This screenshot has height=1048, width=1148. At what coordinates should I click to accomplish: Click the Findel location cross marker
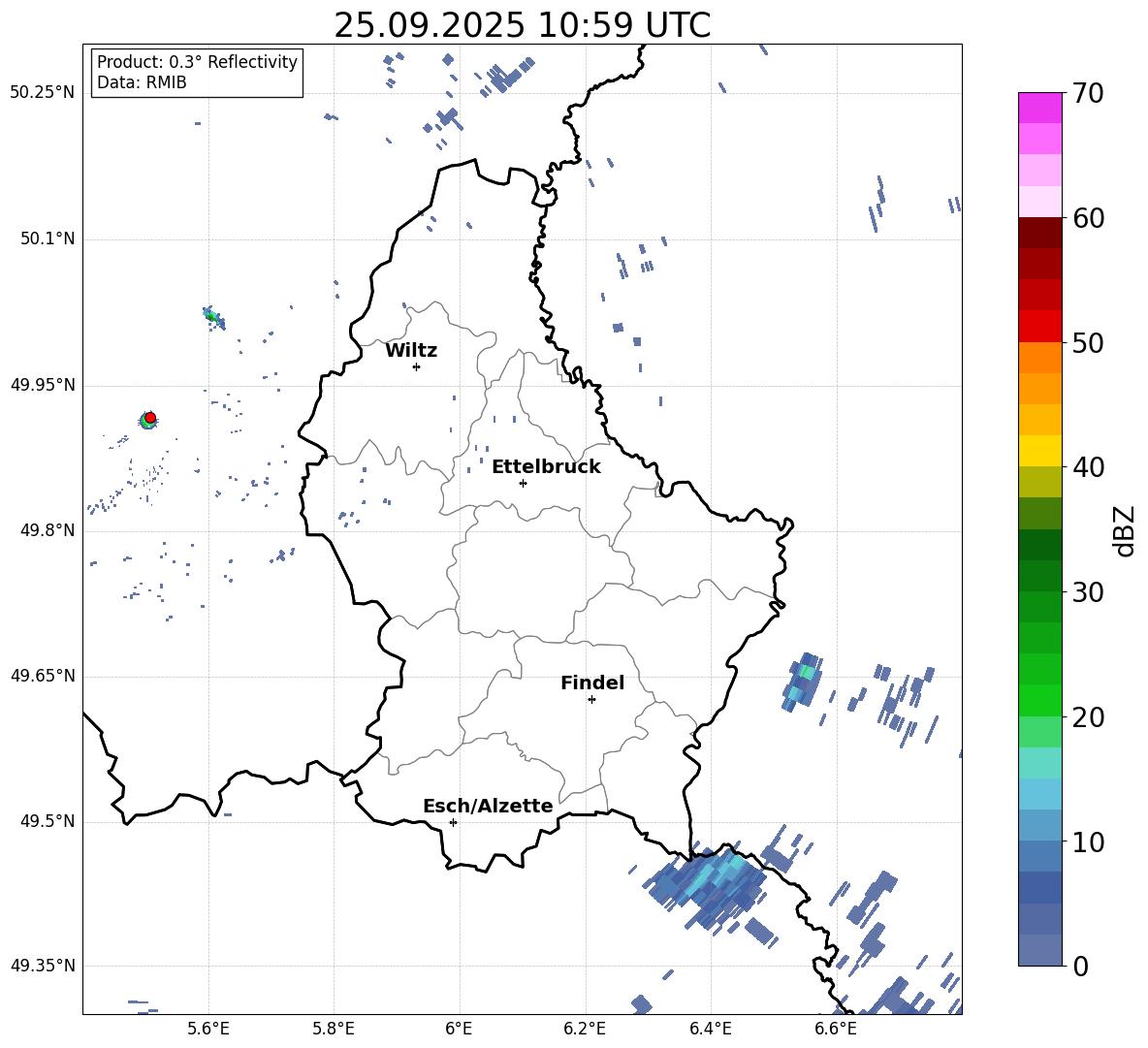pos(591,700)
